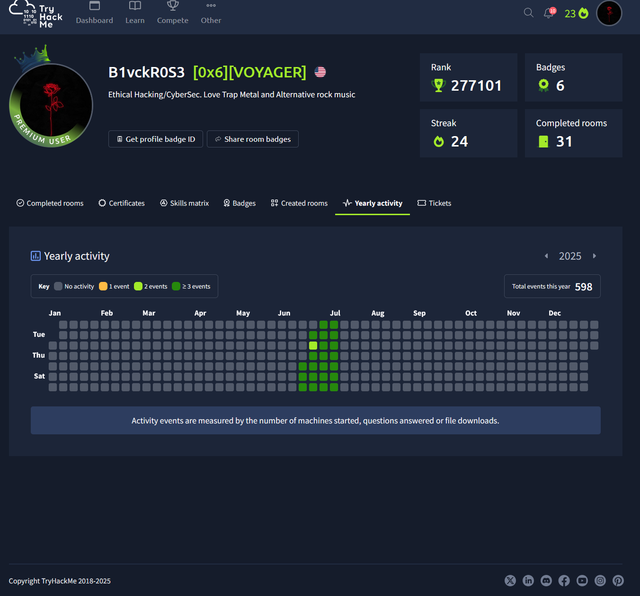
Task: Click the Dec month label
Action: pyautogui.click(x=554, y=313)
